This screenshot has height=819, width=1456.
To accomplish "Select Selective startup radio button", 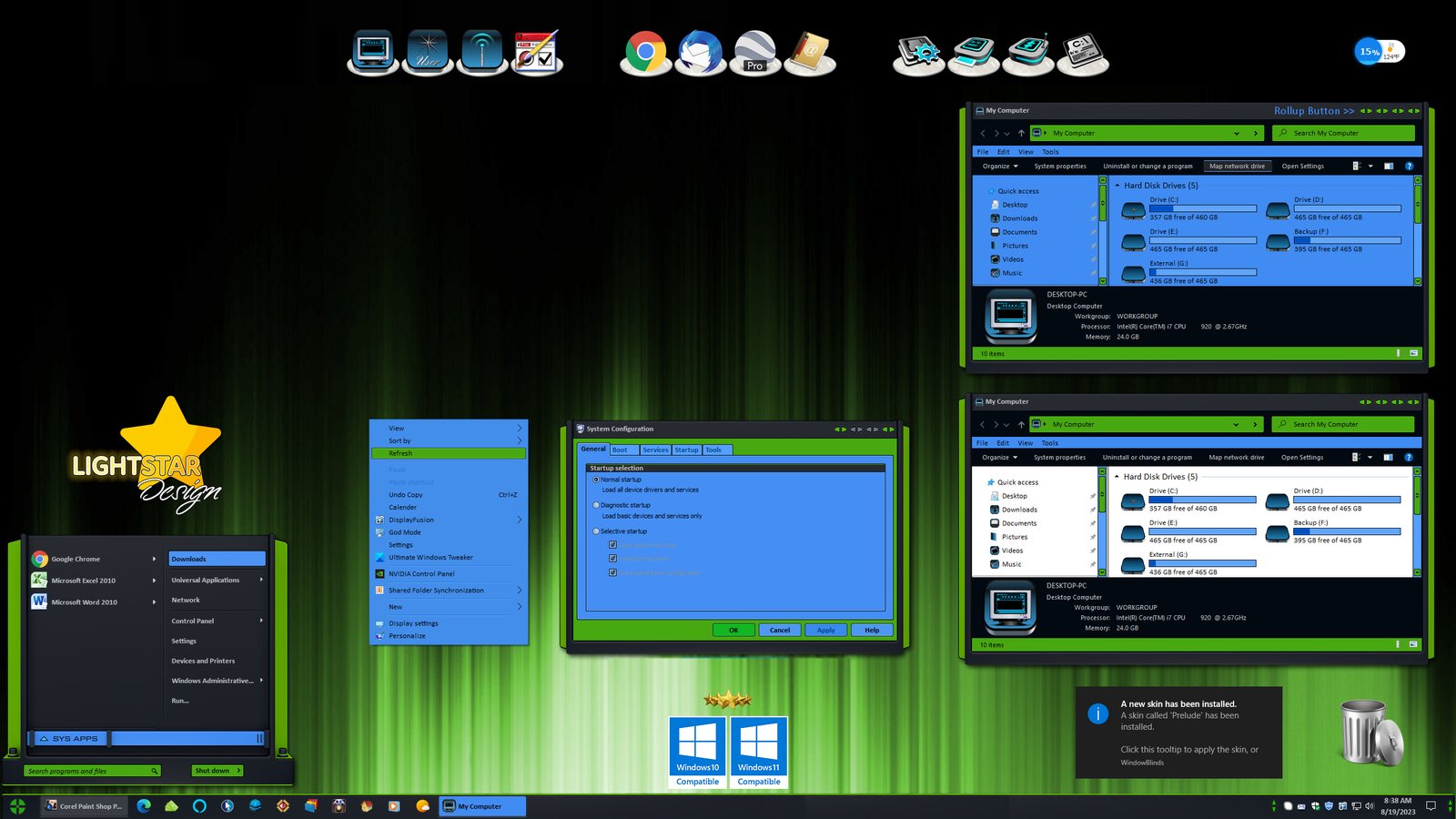I will (596, 531).
